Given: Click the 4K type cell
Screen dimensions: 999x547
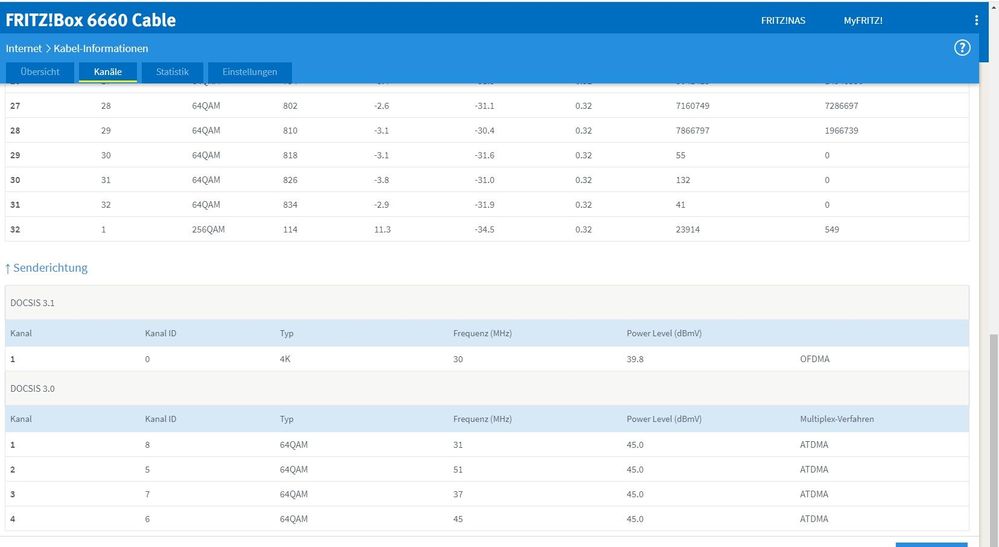Looking at the screenshot, I should 285,359.
